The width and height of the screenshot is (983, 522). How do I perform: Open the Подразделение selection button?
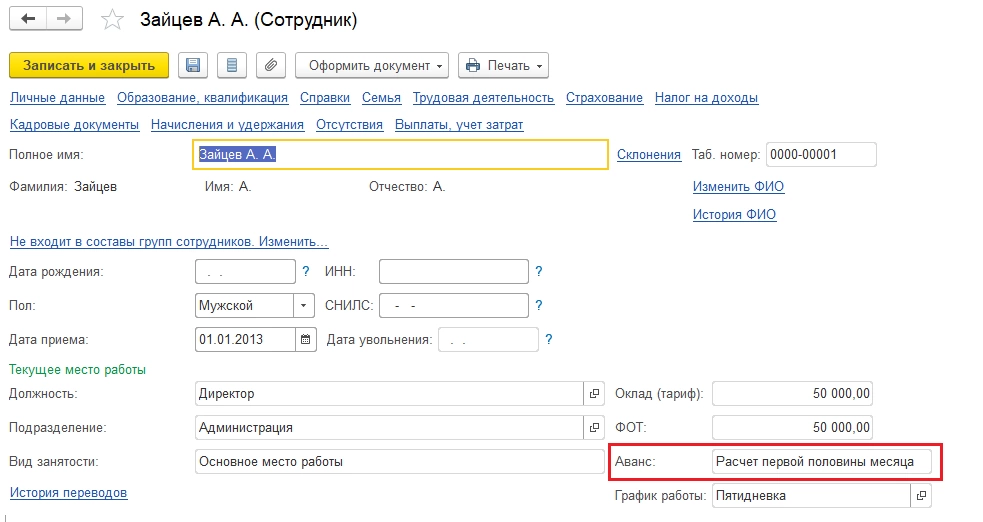point(593,428)
